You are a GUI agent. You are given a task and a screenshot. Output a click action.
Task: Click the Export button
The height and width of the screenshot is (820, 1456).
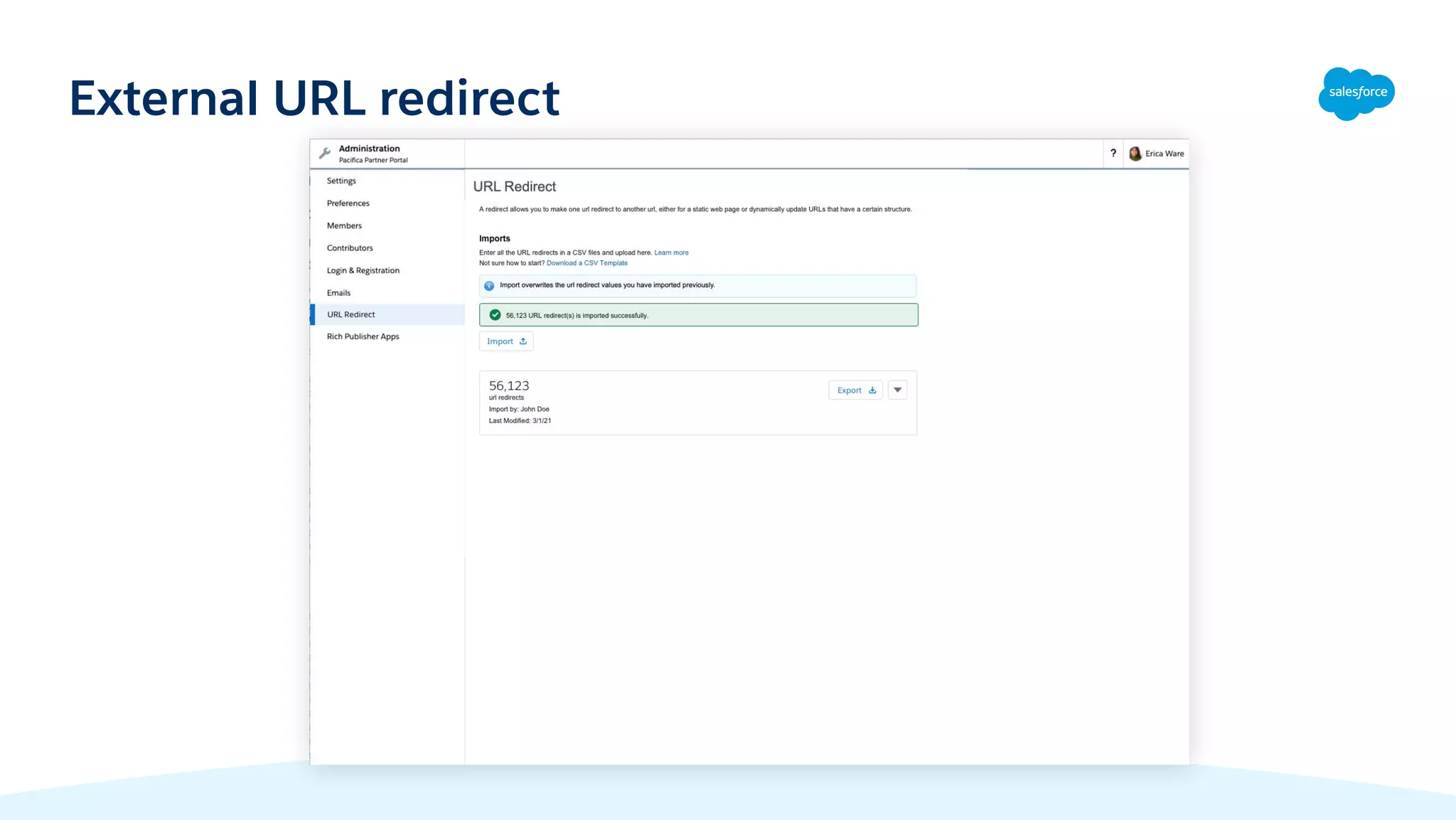[x=856, y=390]
